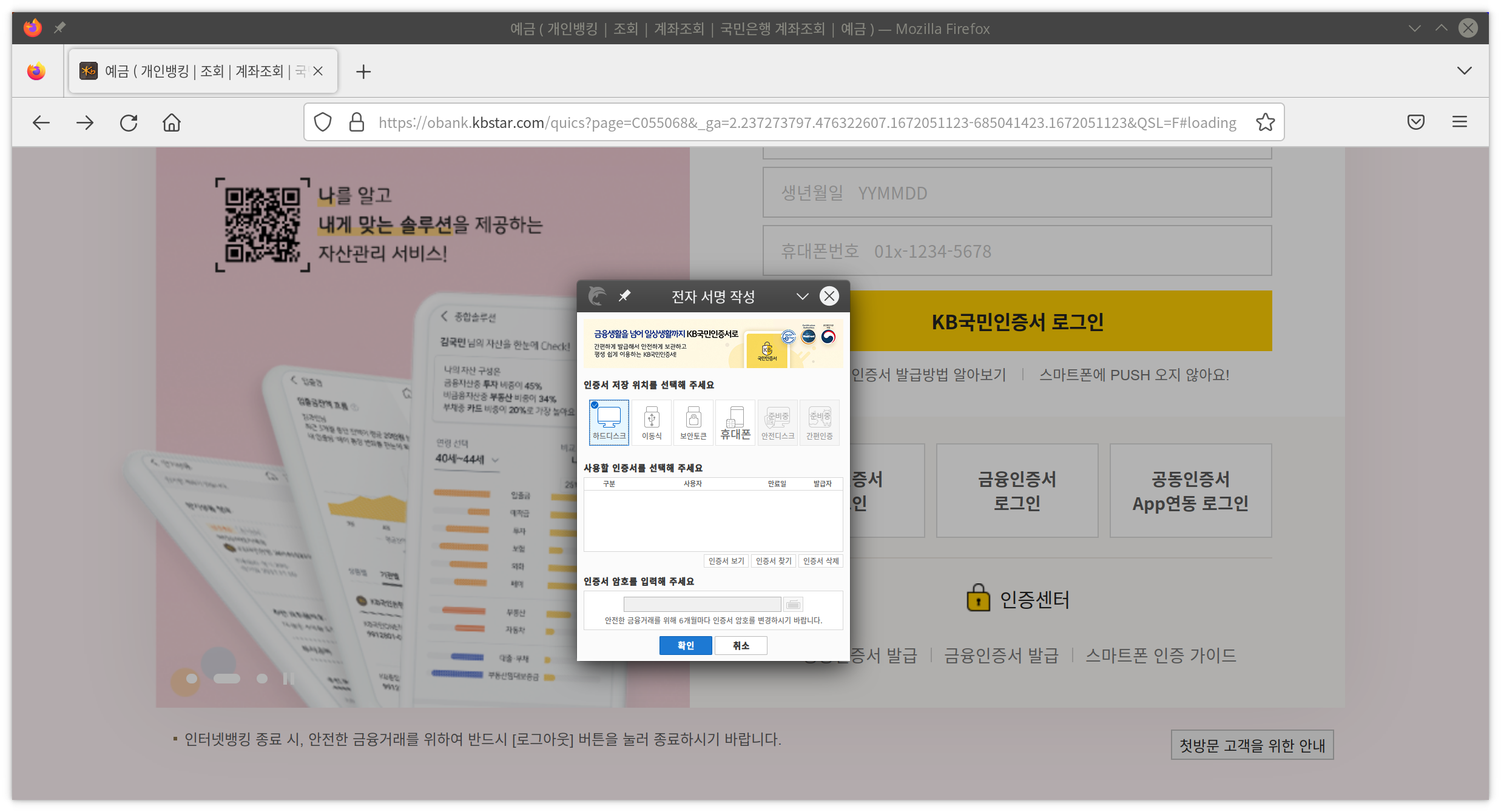Click 금융인증서 로그인 button
This screenshot has height=812, width=1501.
click(1017, 491)
